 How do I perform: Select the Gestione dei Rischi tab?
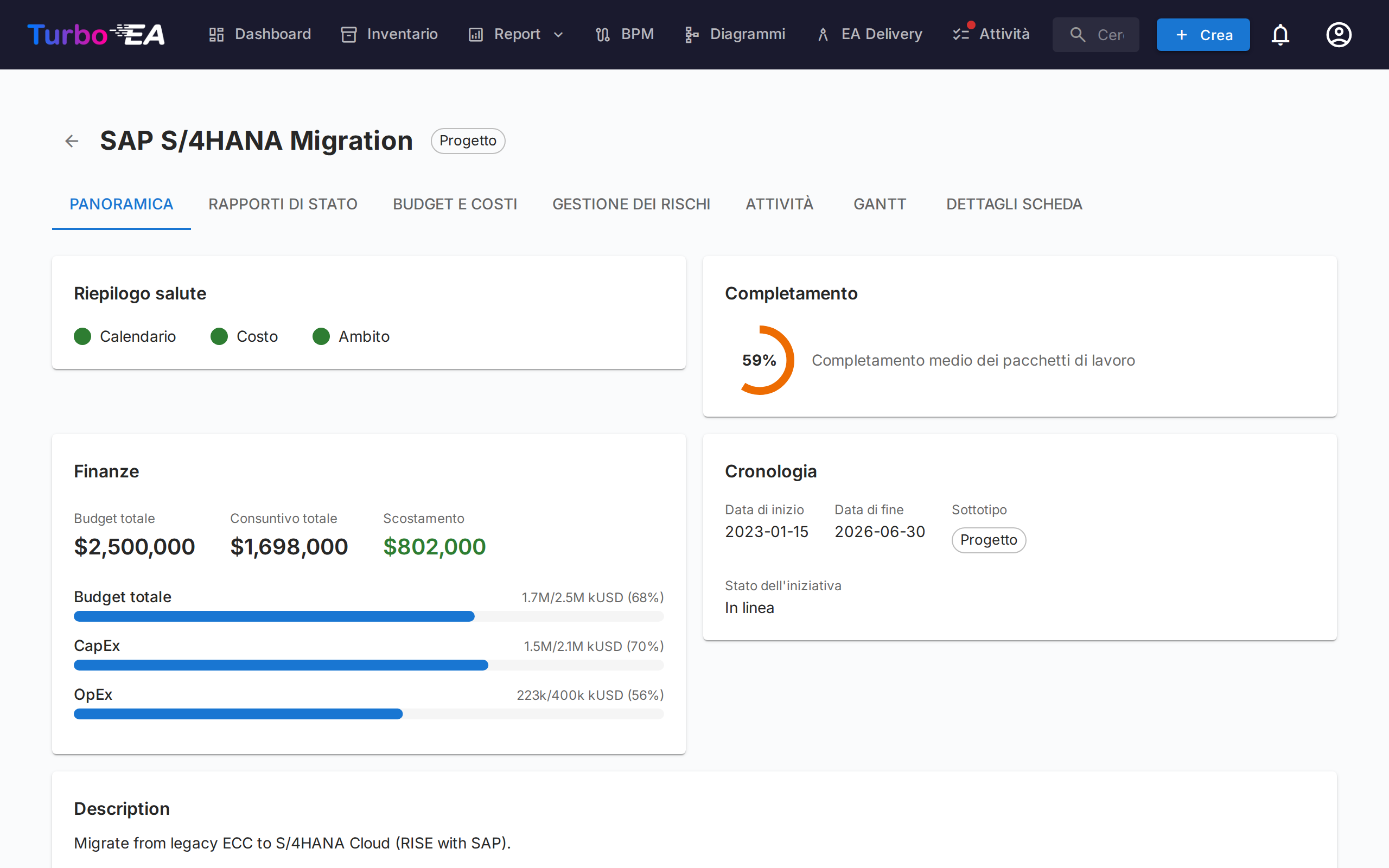(631, 204)
